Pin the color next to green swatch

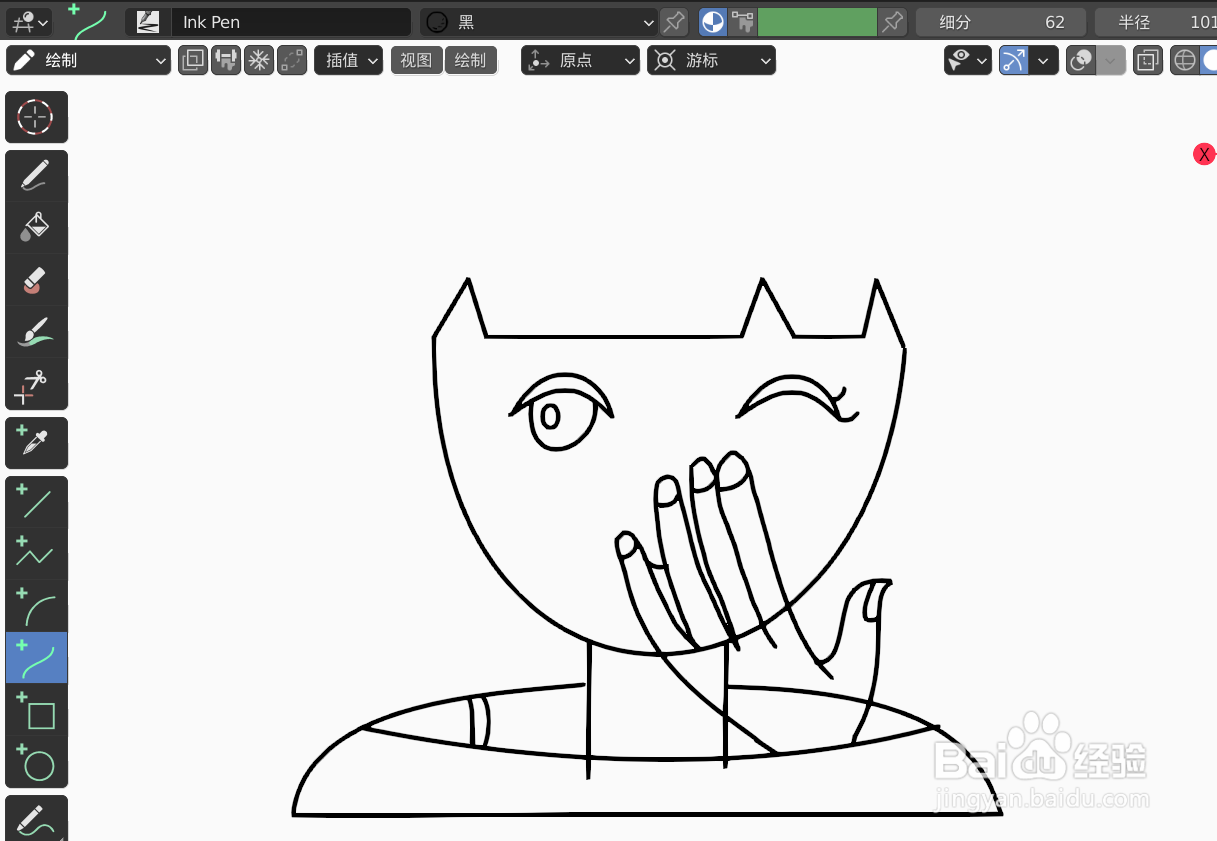(x=892, y=22)
